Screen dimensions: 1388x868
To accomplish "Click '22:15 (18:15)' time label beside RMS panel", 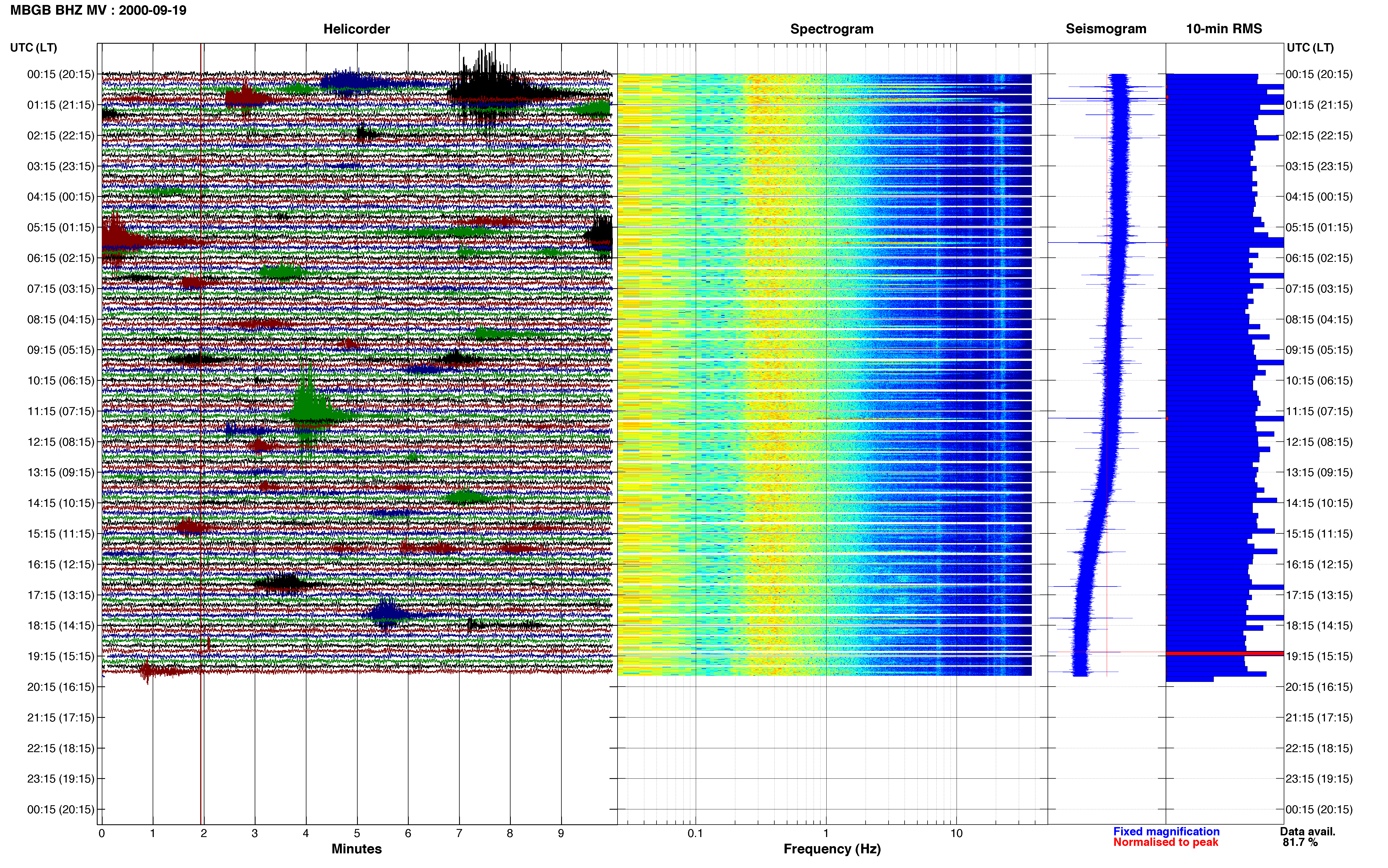I will point(1319,748).
